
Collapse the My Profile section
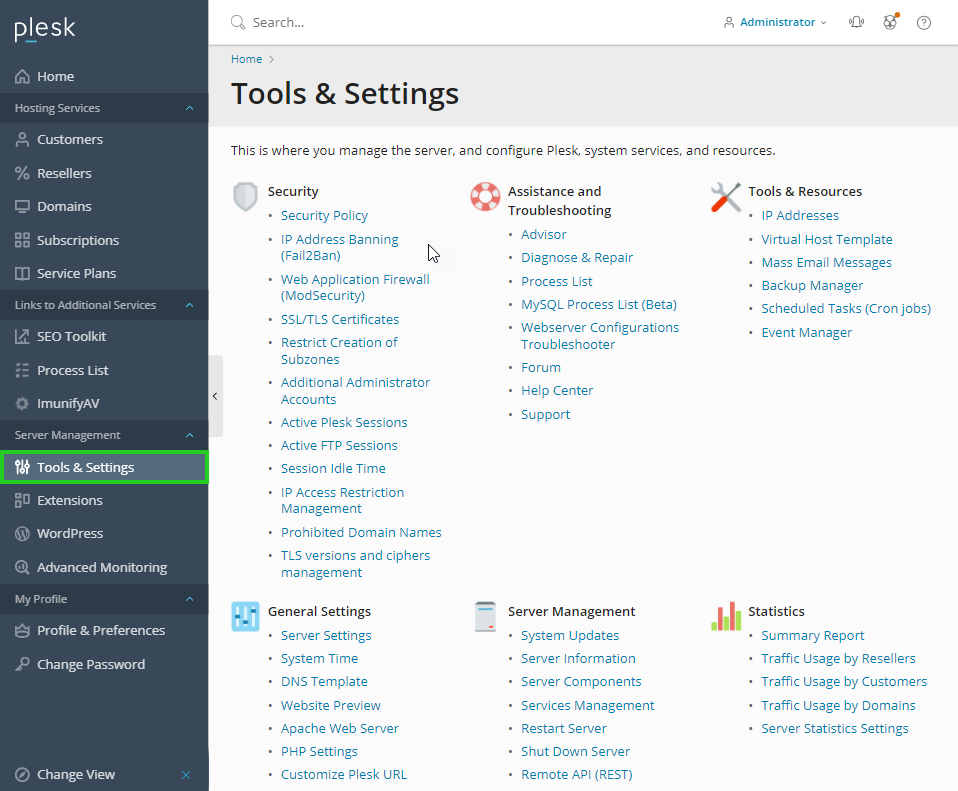[x=190, y=599]
